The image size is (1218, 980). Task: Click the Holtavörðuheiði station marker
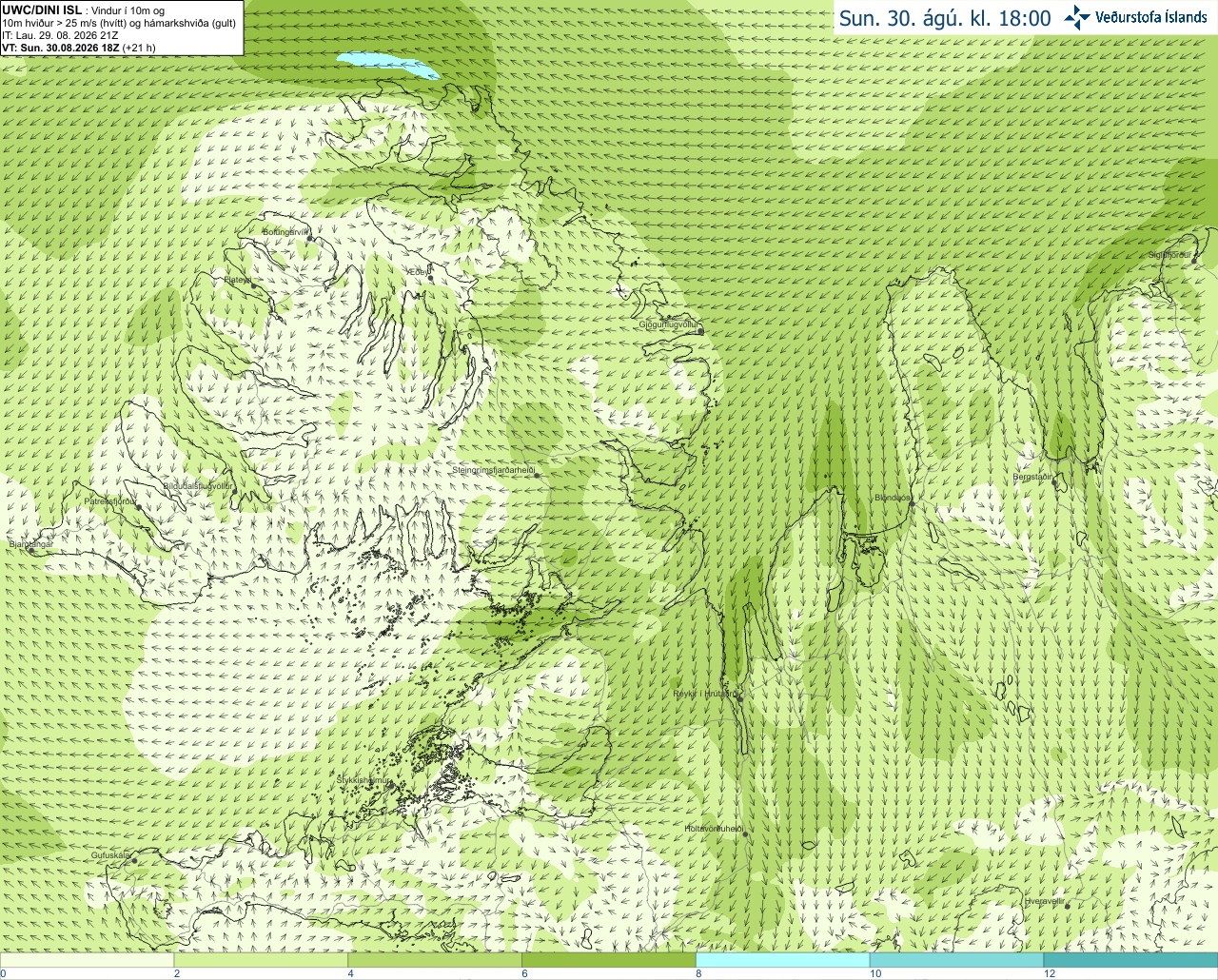click(746, 834)
